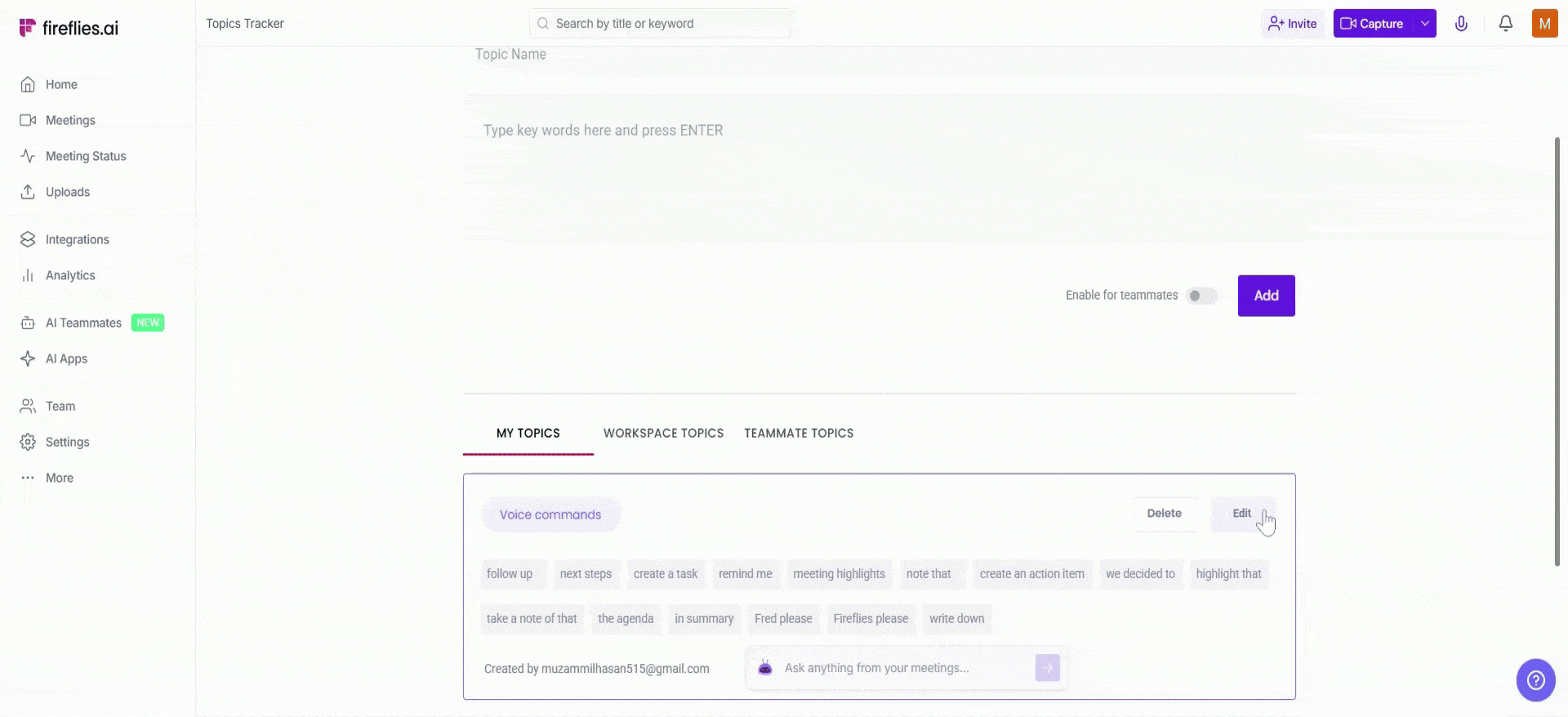Go to Meetings in the sidebar

(x=70, y=120)
